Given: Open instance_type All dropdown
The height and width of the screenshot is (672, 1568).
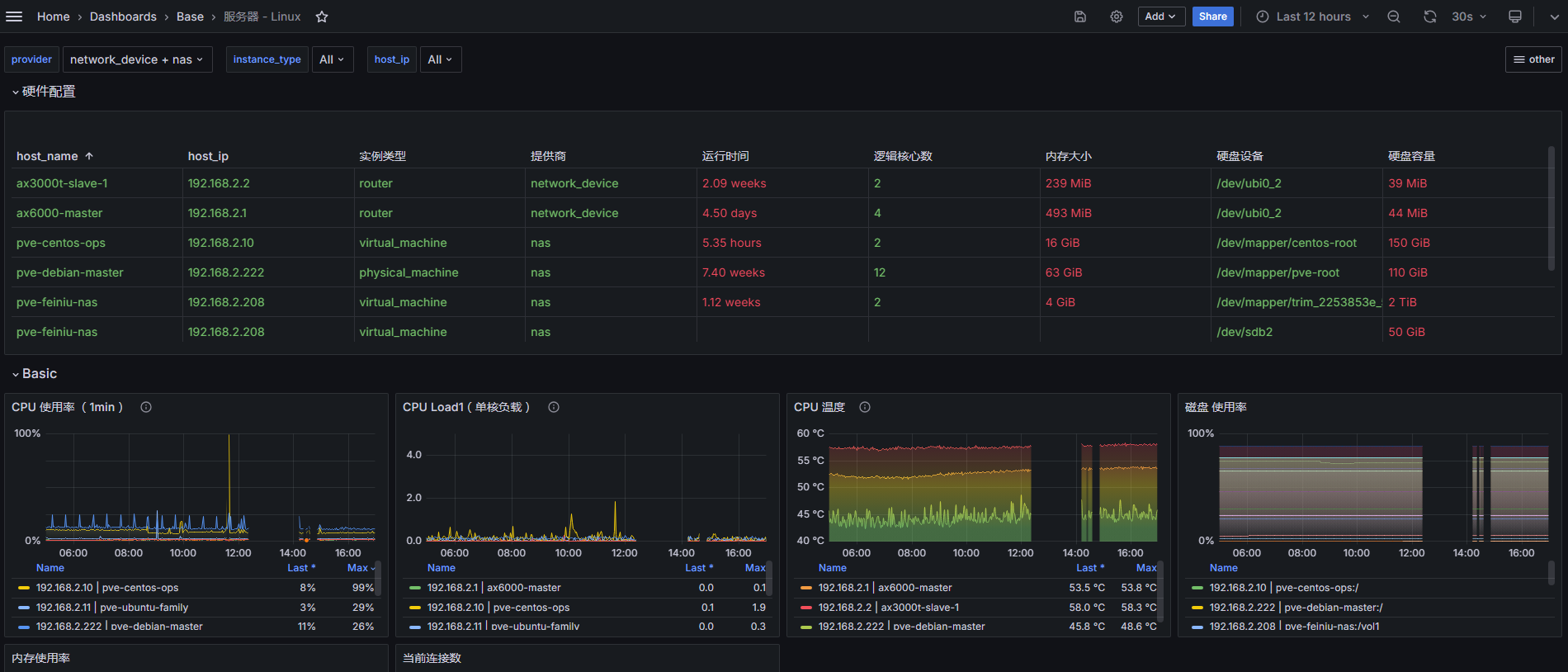Looking at the screenshot, I should tap(332, 59).
